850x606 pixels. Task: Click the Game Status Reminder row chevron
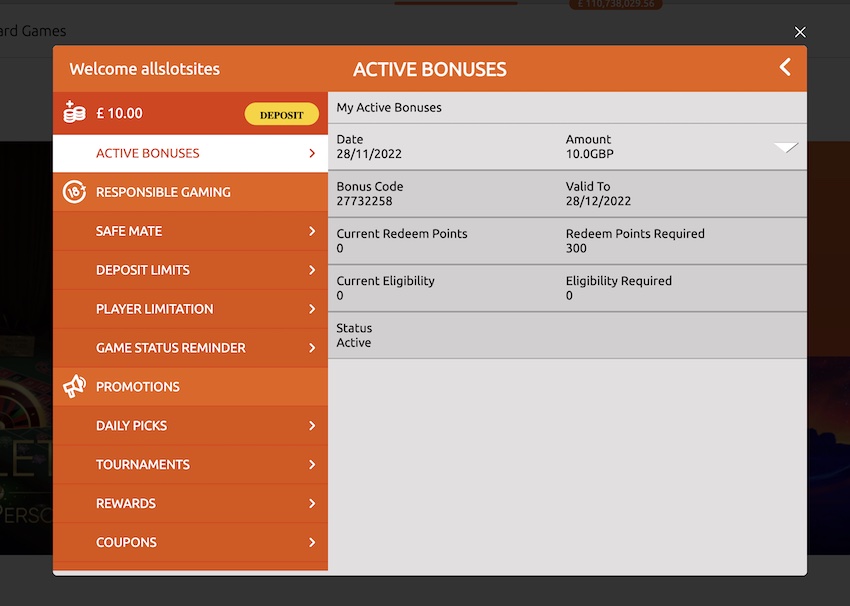tap(312, 348)
